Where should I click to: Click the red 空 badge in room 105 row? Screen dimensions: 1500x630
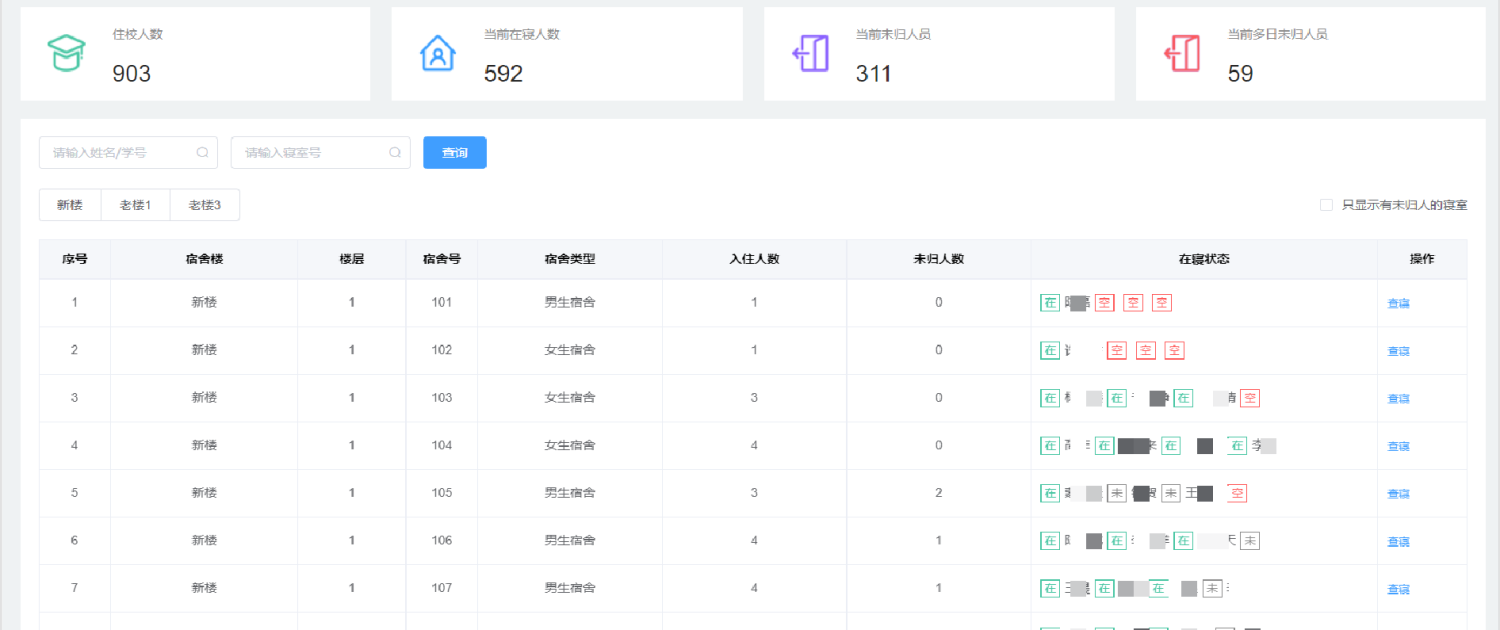[1237, 493]
